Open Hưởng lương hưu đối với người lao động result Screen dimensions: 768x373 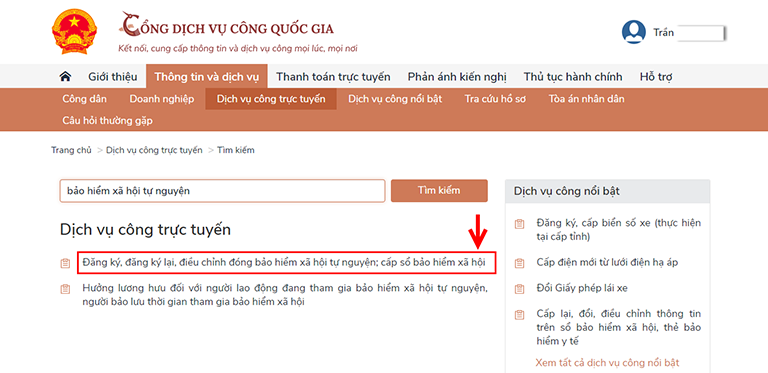click(285, 295)
